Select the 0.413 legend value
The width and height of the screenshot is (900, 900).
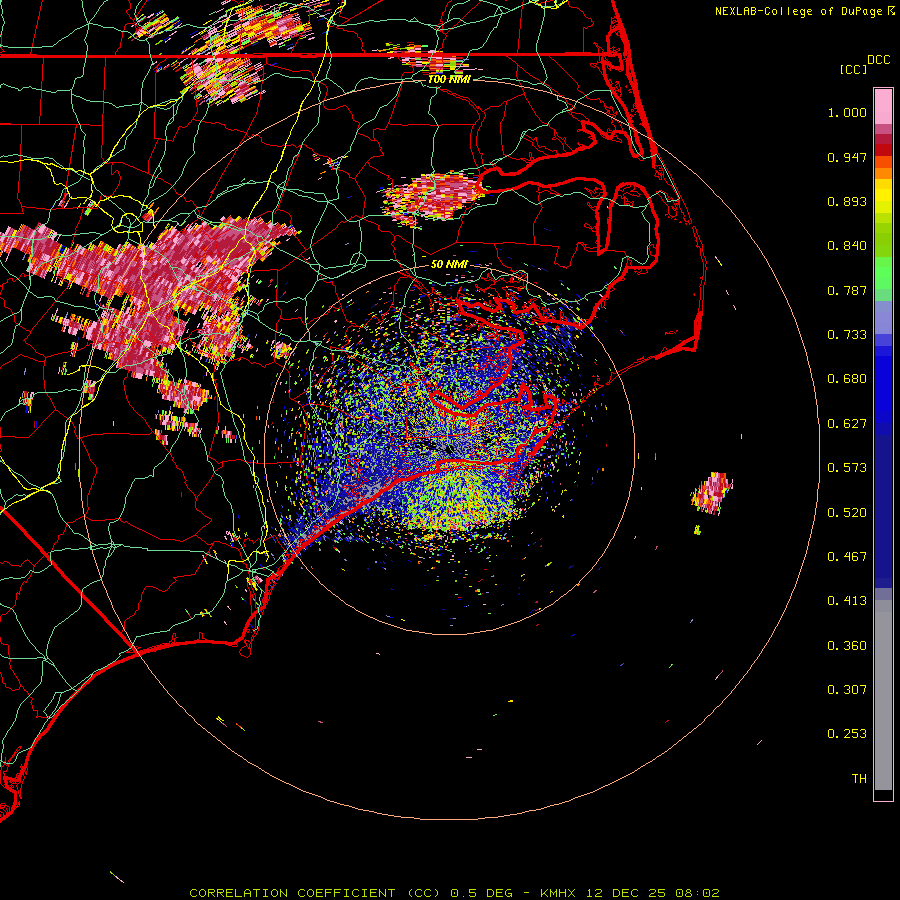coord(847,601)
